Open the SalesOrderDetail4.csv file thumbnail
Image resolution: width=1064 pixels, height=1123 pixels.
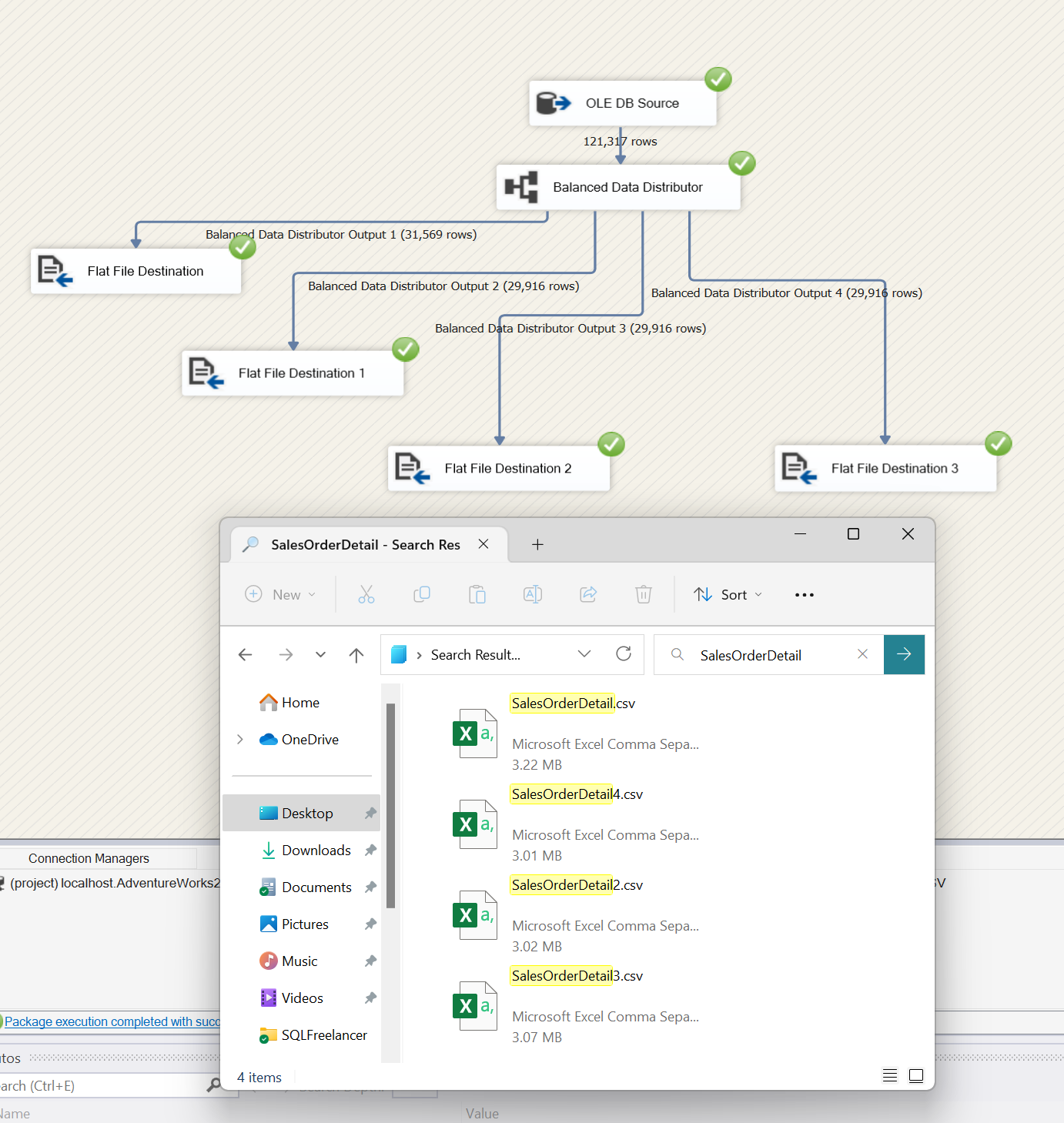click(474, 824)
